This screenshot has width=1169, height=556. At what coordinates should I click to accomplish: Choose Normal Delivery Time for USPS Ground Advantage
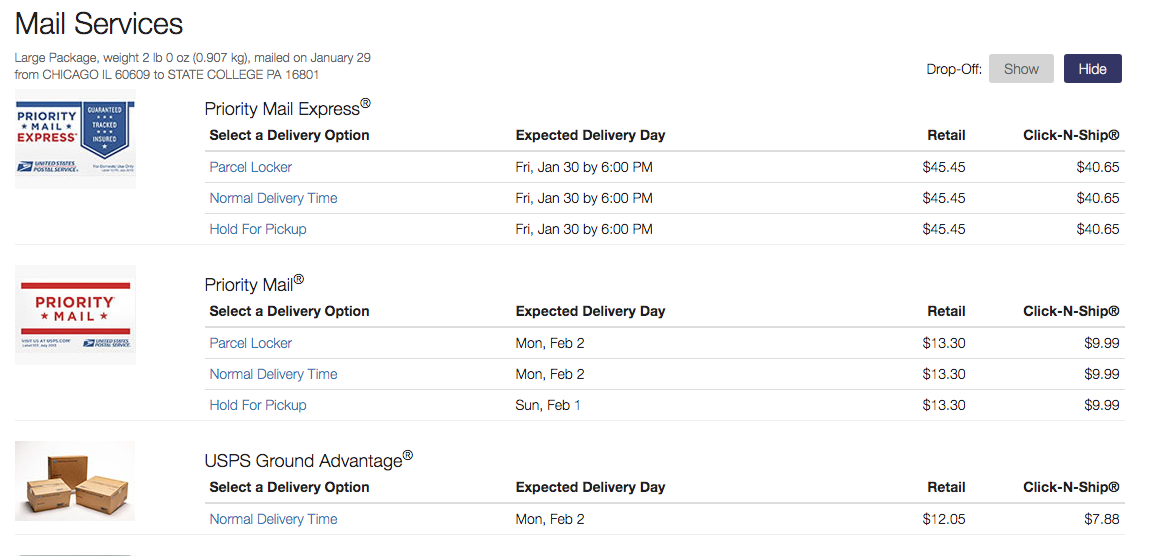273,519
